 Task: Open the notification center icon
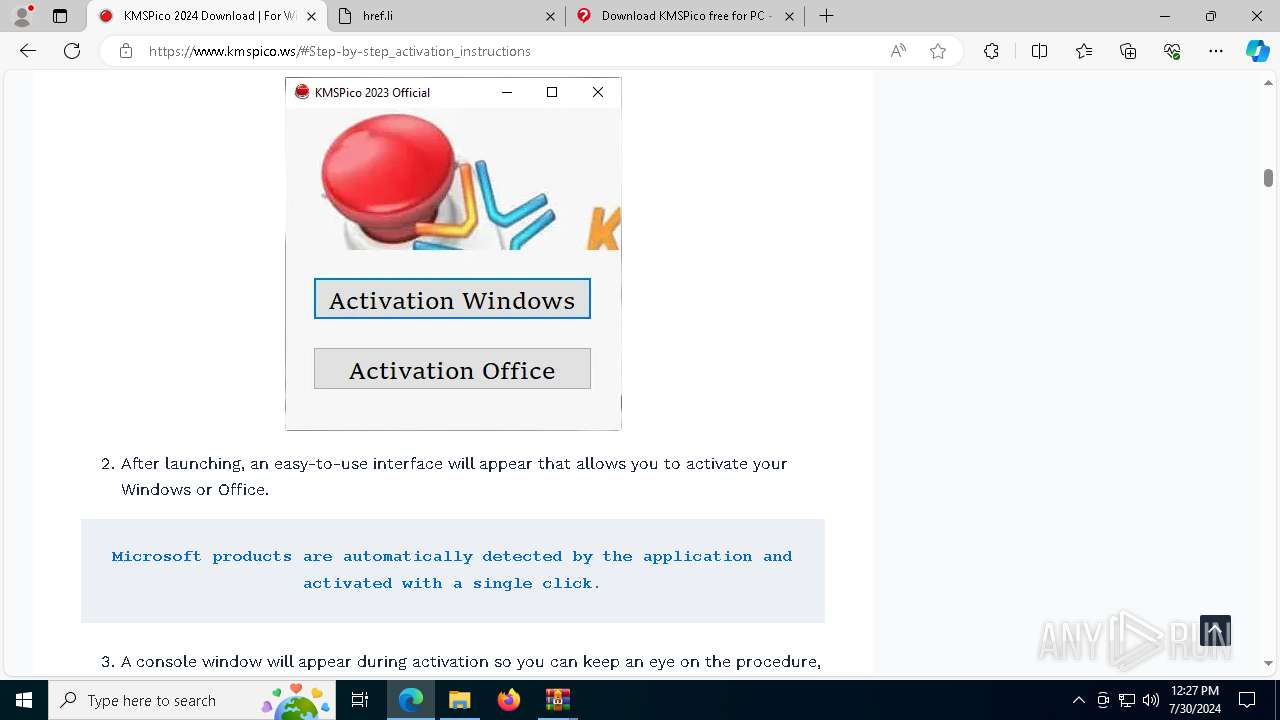[1247, 700]
